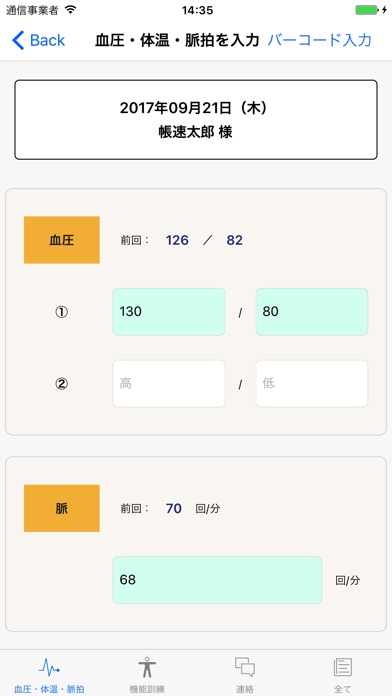Open the 全て document list icon
This screenshot has height=696, width=392.
[x=343, y=667]
